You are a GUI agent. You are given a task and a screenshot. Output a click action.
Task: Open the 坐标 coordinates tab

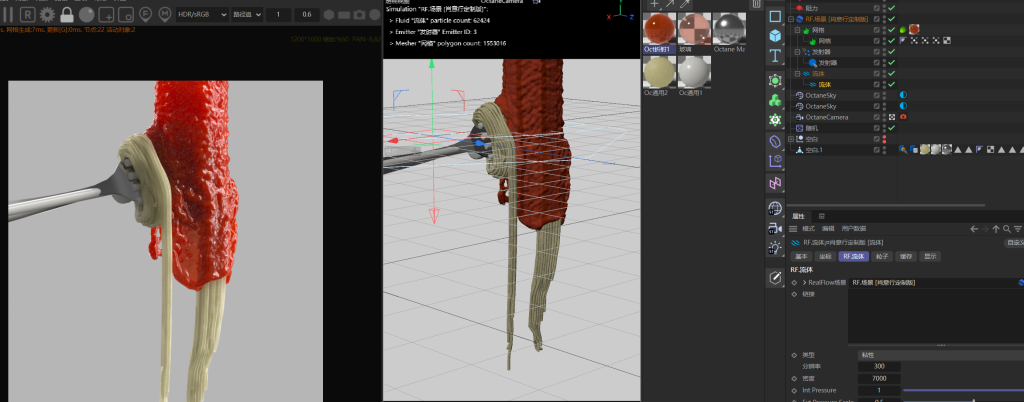pos(825,256)
